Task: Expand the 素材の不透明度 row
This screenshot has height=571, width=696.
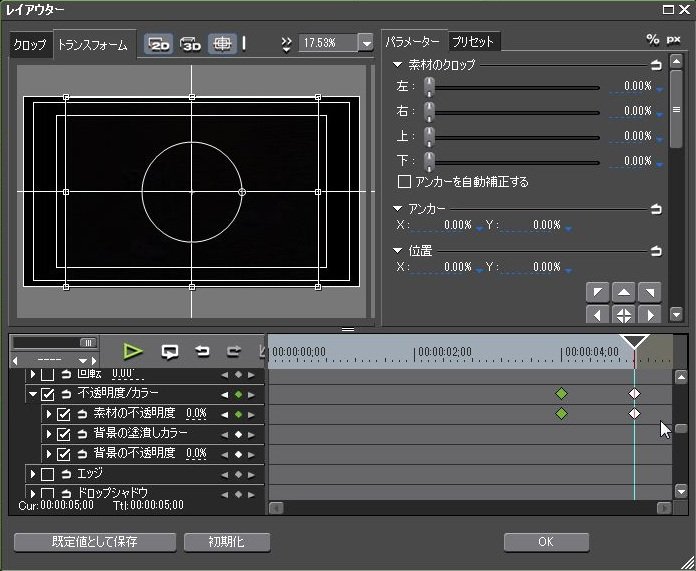Action: pos(49,414)
